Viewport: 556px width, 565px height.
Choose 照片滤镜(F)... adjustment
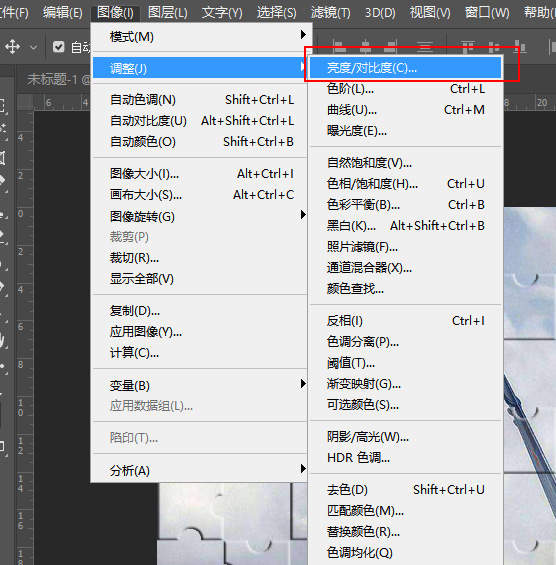[406, 246]
